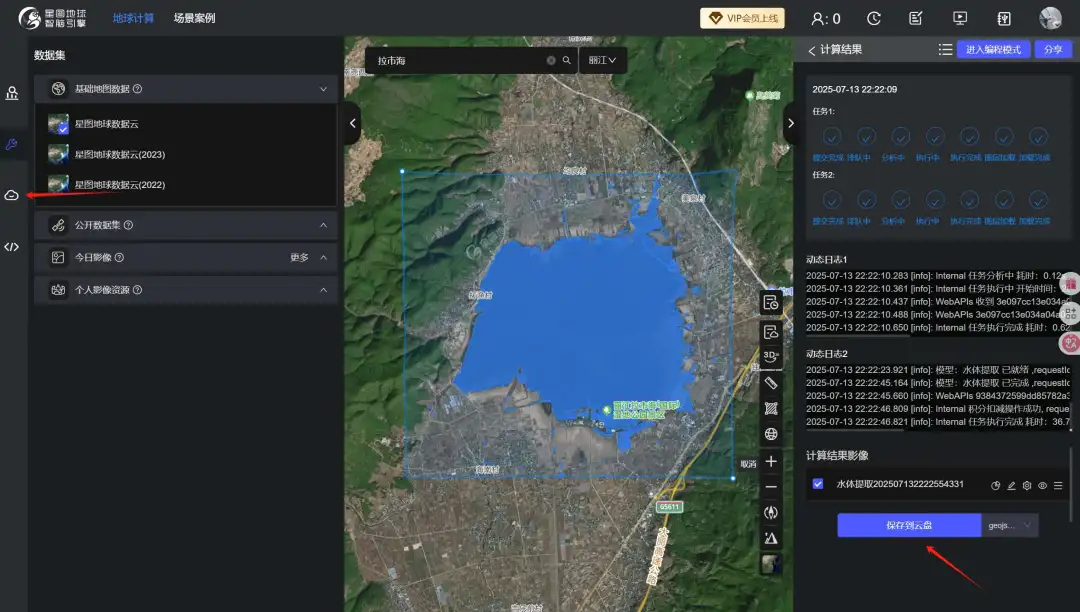Open the more menu icon for 水体提取 result
Screen dimensions: 1080x612
pos(1058,485)
